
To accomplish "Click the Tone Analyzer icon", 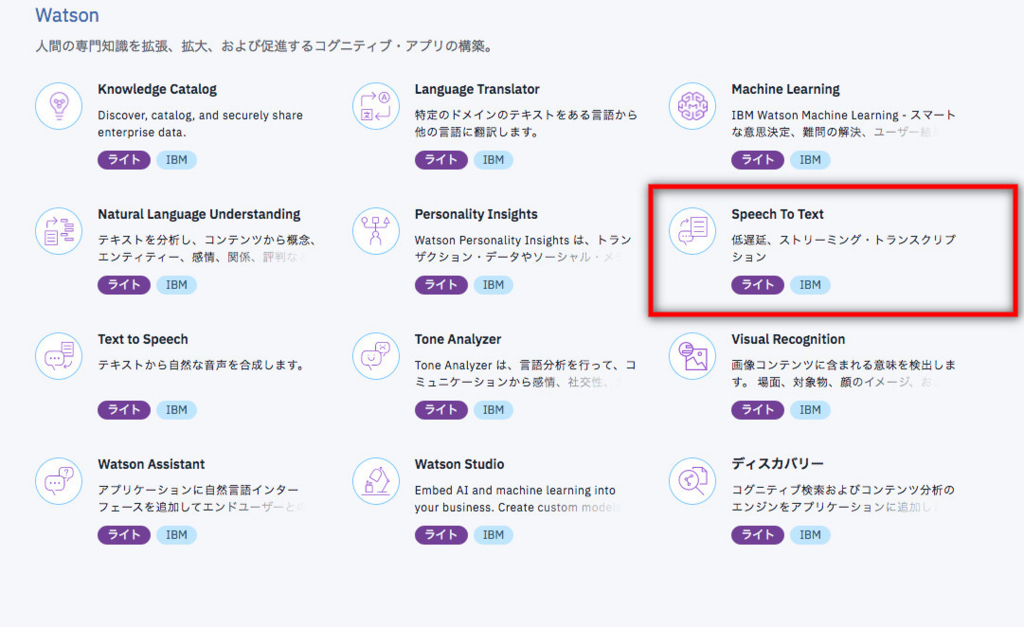I will click(x=376, y=356).
